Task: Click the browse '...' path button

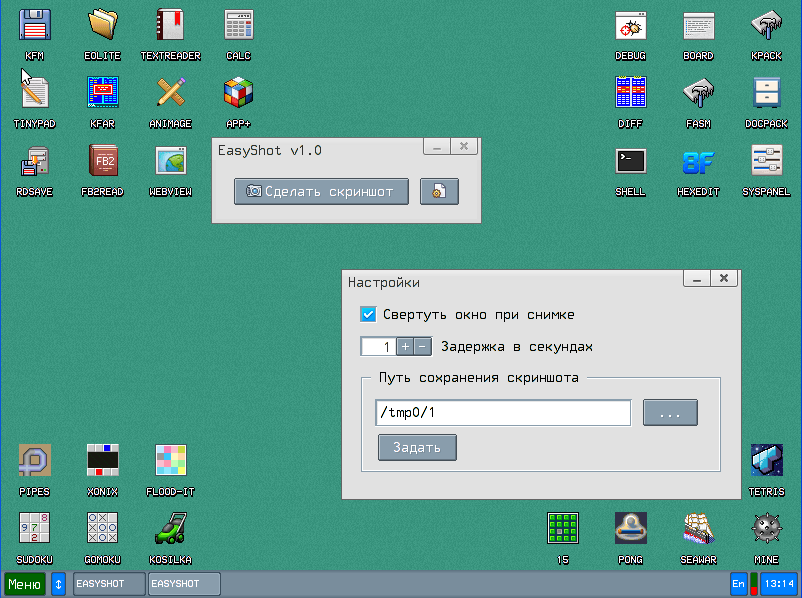Action: 670,413
